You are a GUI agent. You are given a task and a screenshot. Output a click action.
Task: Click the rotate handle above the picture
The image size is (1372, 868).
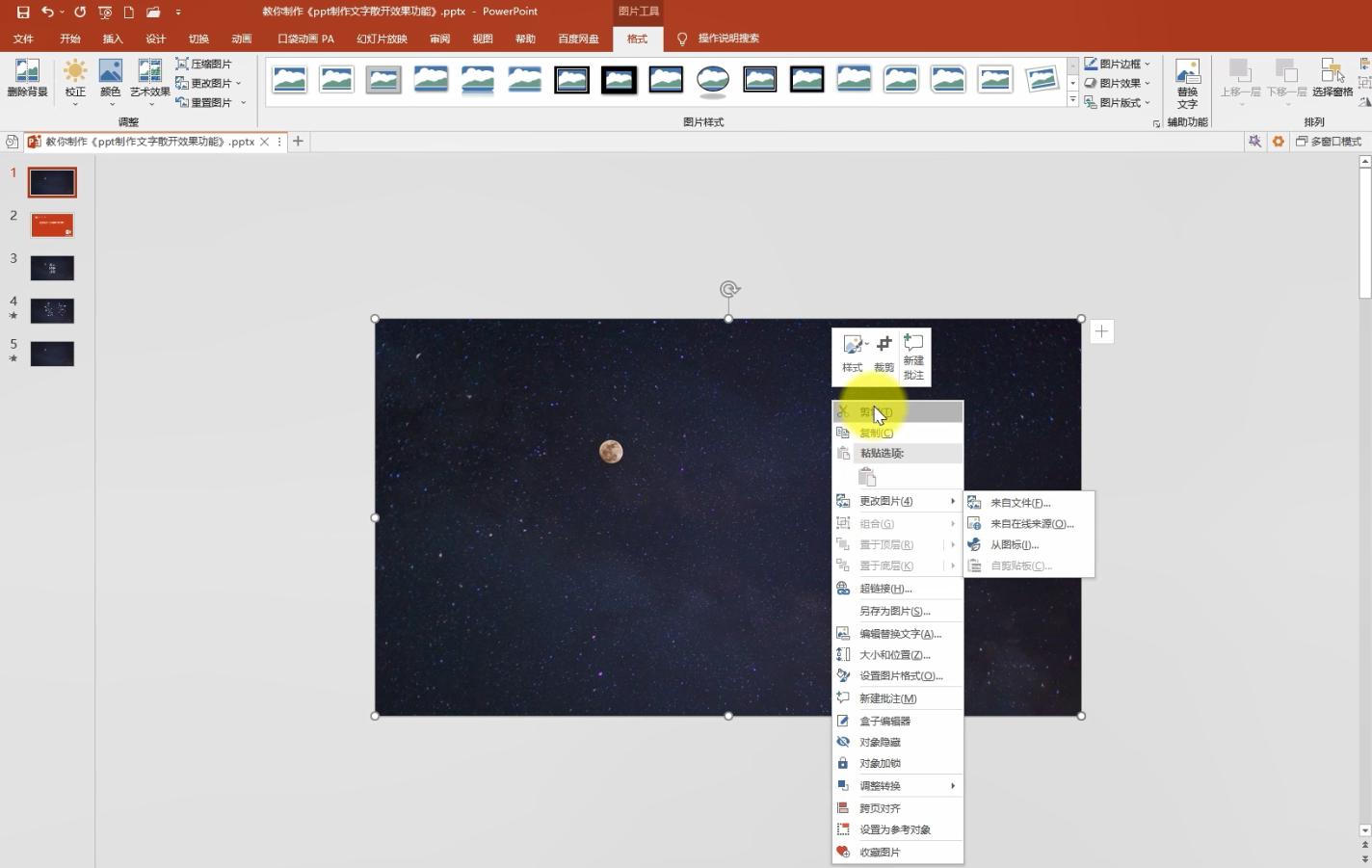728,289
